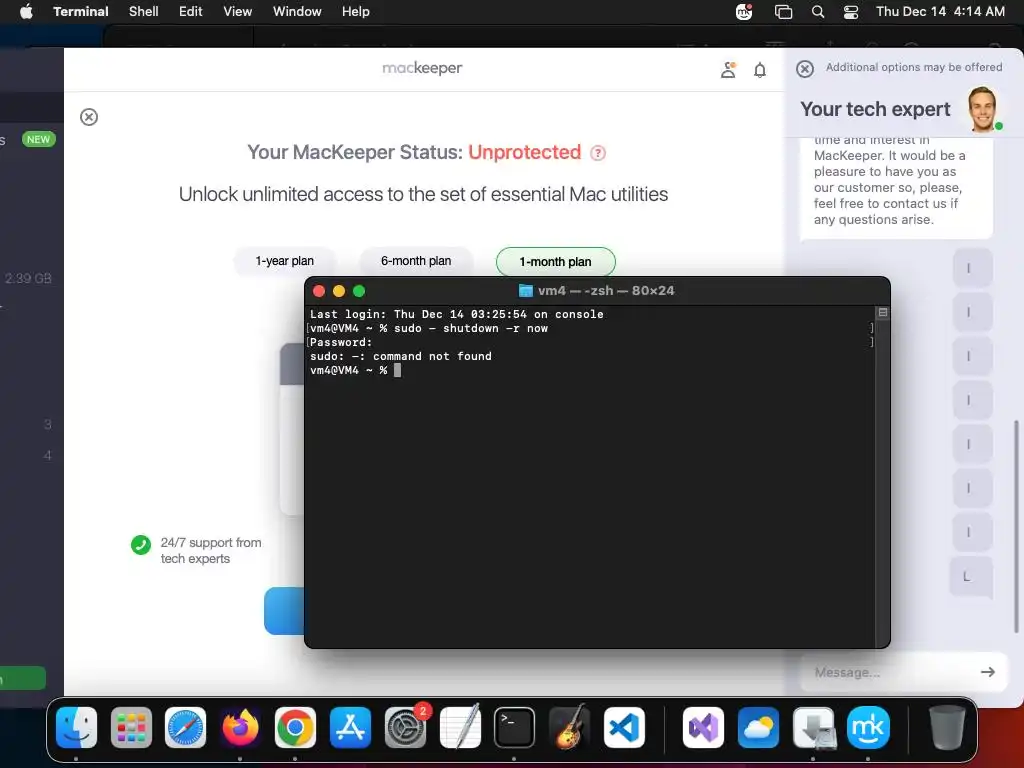1024x768 pixels.
Task: Open Stage Manager windows icon in menu bar
Action: tap(783, 12)
